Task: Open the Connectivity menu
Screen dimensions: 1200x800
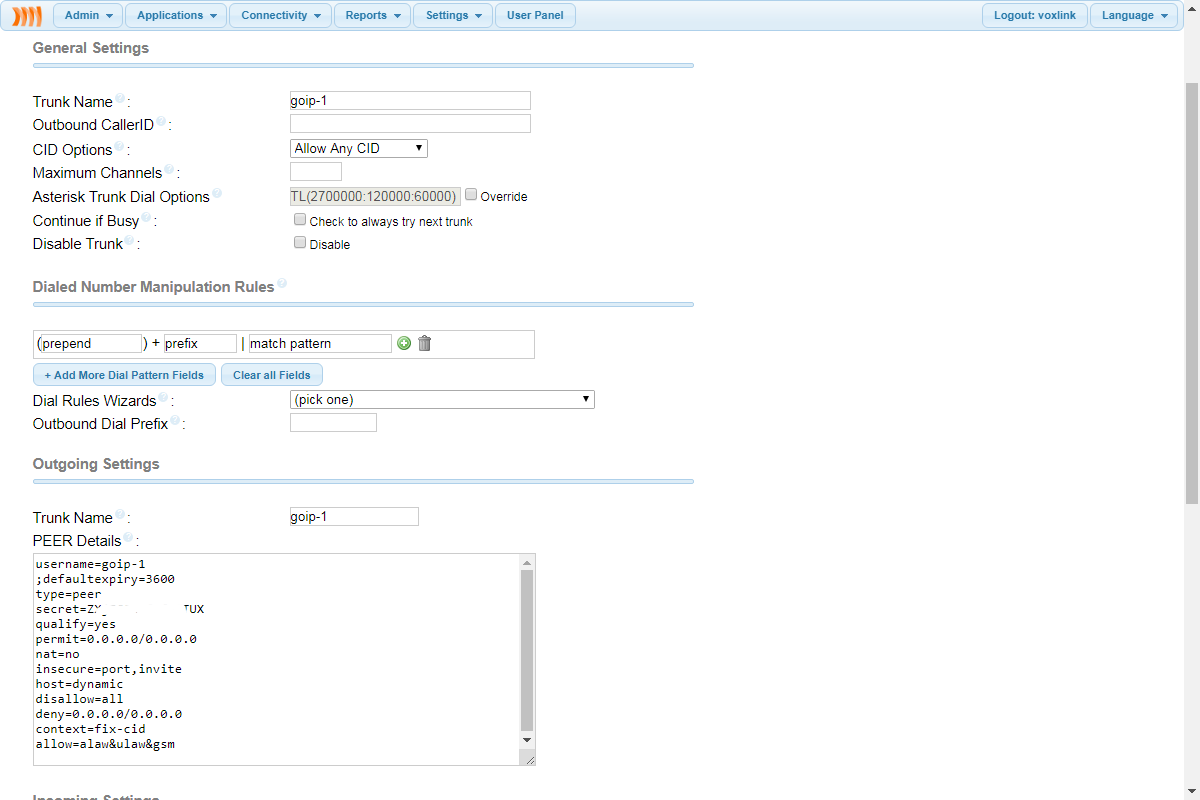Action: (x=280, y=15)
